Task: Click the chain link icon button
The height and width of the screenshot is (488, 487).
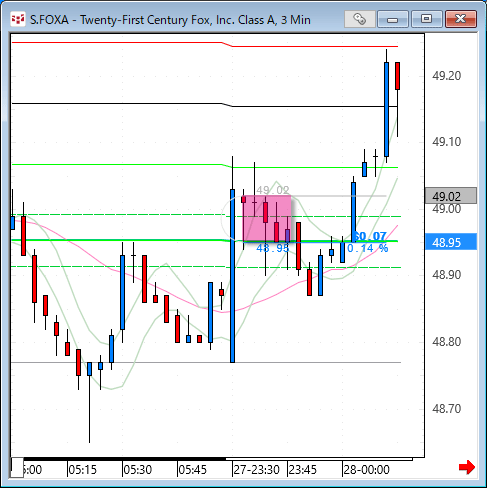Action: 360,19
